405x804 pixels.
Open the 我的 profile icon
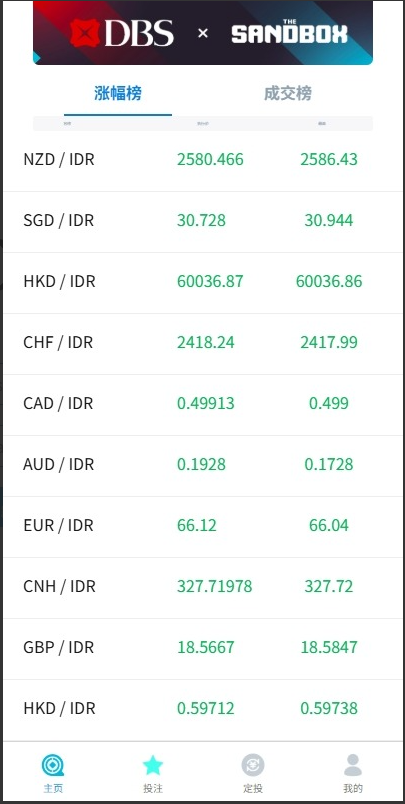[353, 765]
